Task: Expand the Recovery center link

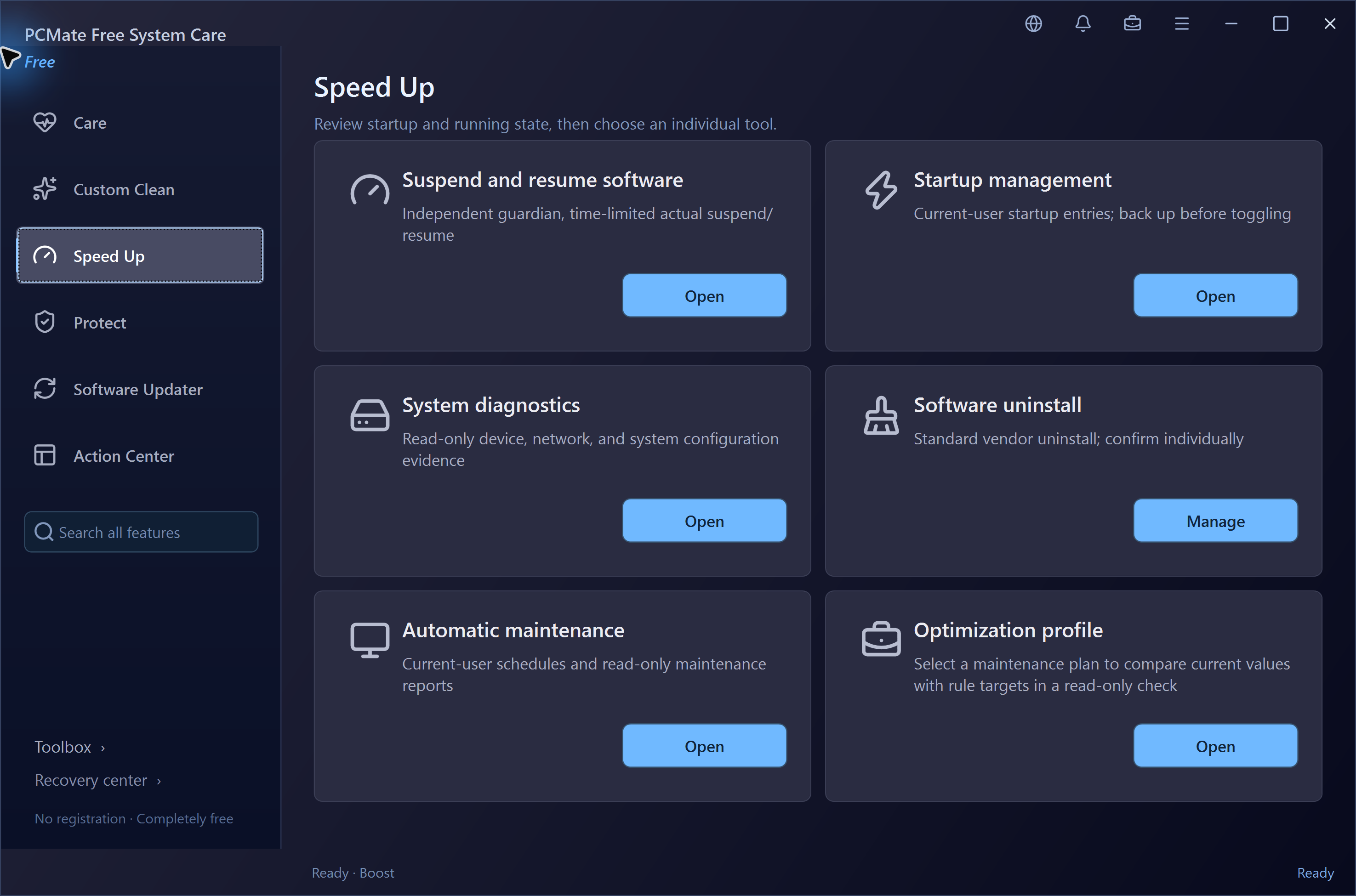Action: pyautogui.click(x=98, y=780)
